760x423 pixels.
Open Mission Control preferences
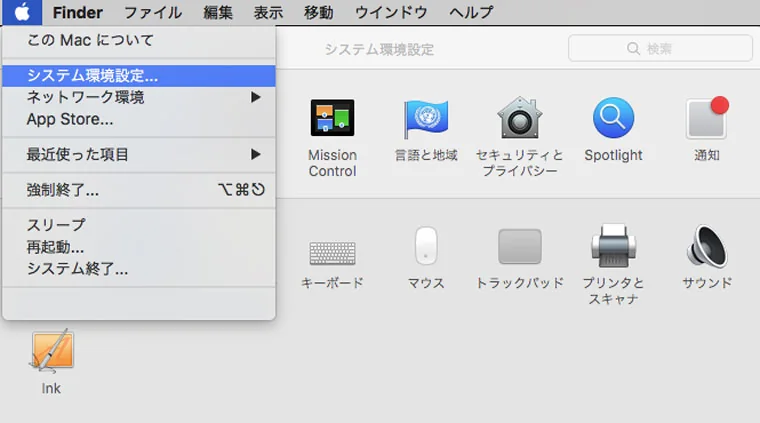[332, 139]
